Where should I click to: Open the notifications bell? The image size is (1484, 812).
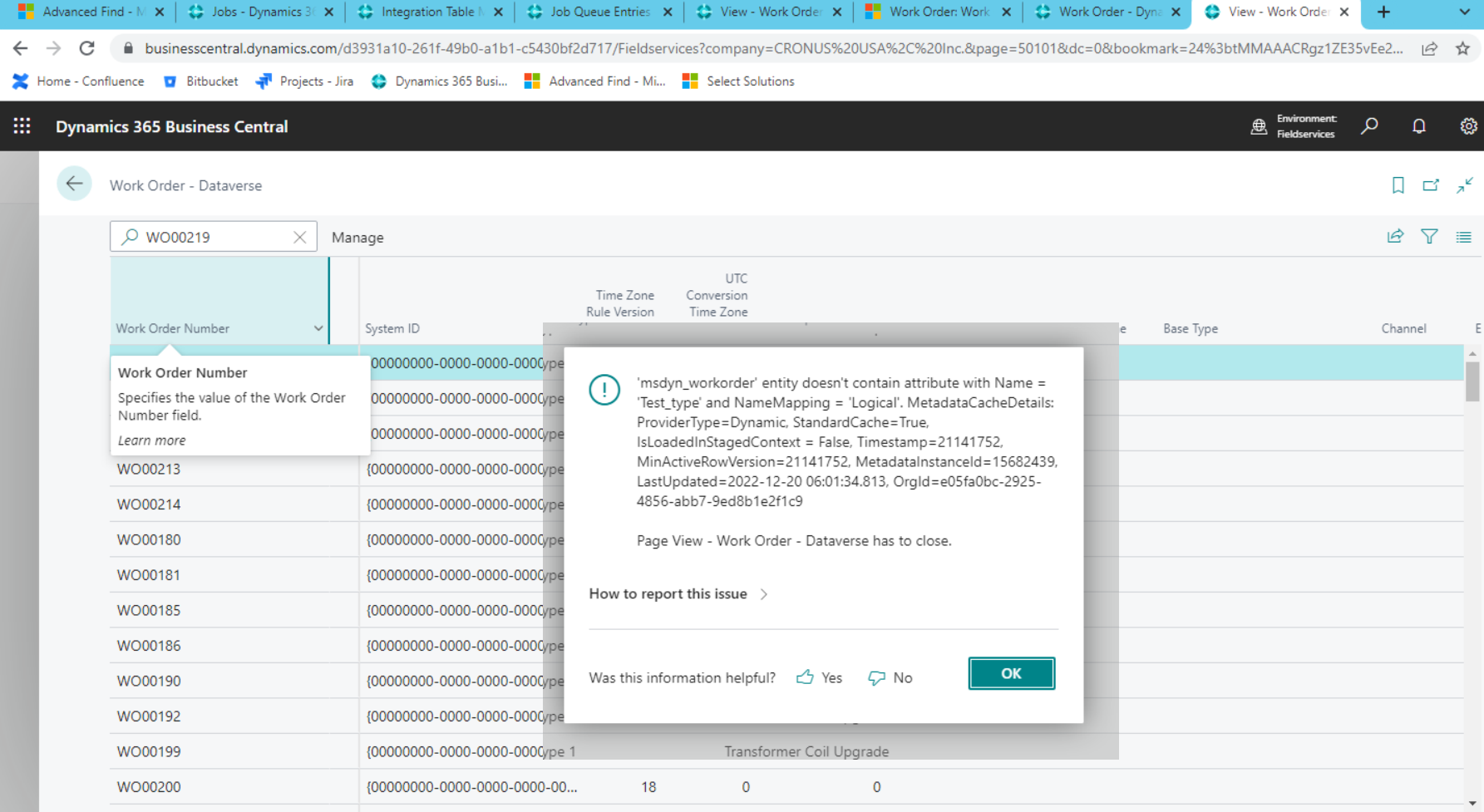click(x=1419, y=126)
